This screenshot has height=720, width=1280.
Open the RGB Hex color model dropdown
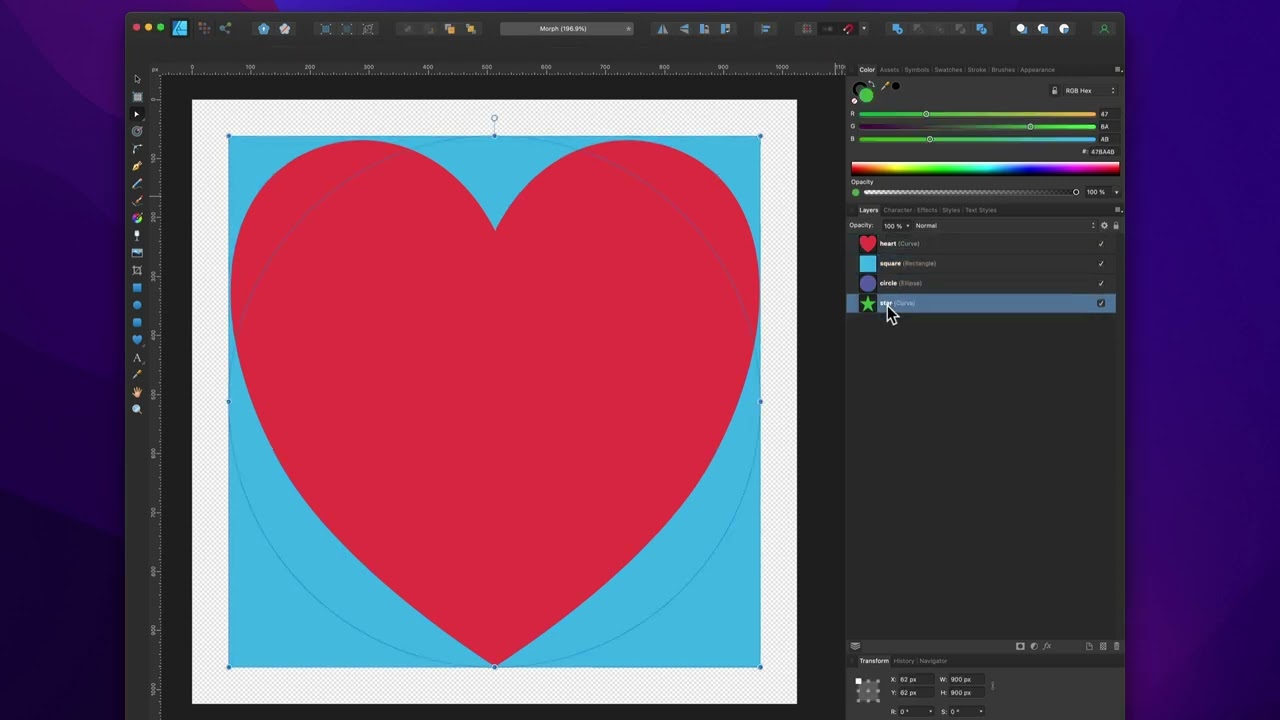[x=1088, y=91]
